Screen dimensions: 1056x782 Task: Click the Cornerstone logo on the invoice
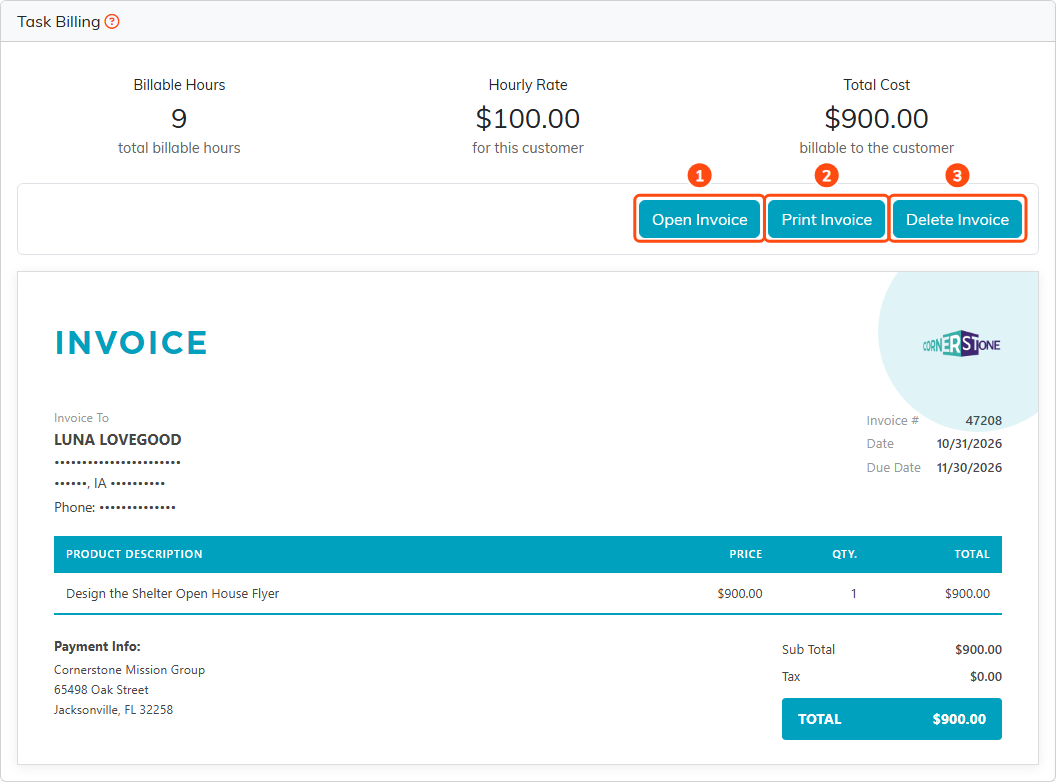[961, 344]
